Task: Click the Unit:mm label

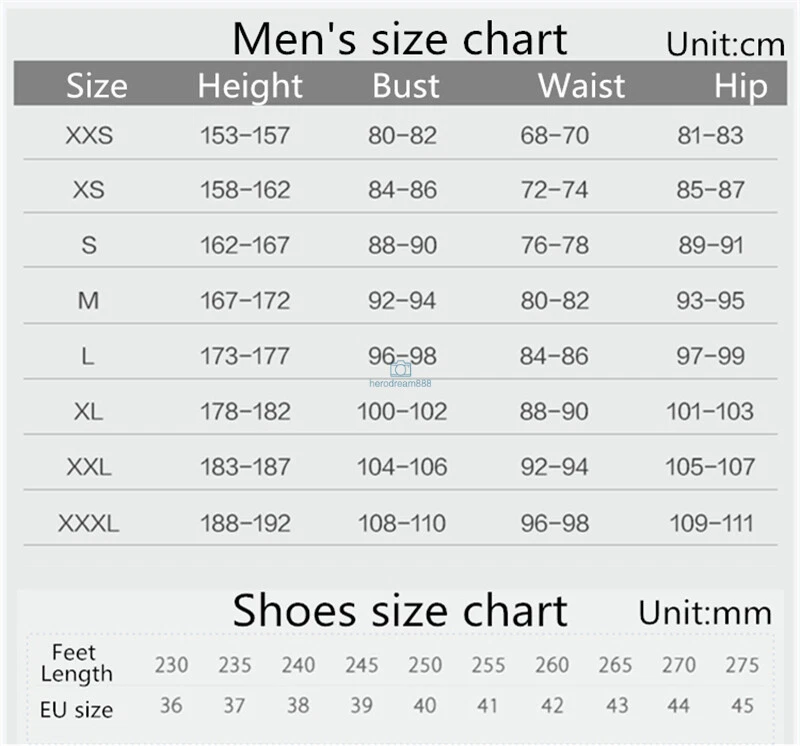Action: pyautogui.click(x=705, y=613)
